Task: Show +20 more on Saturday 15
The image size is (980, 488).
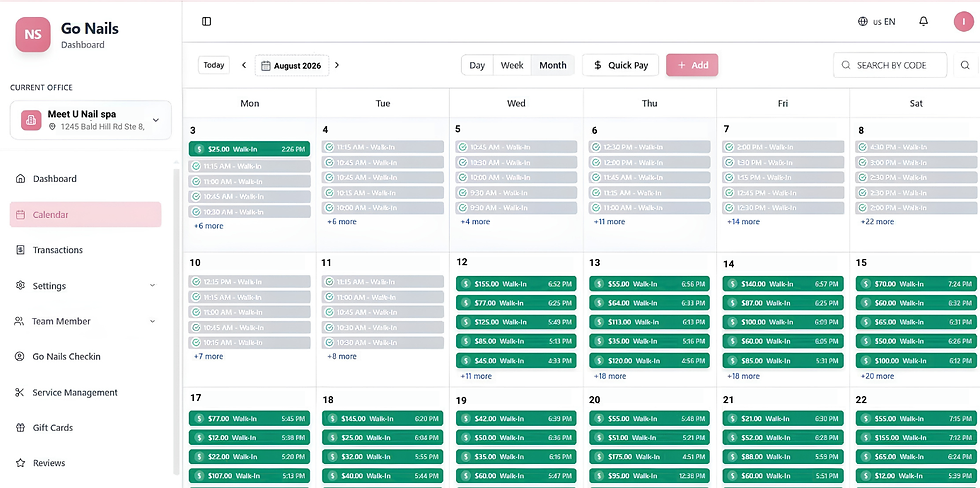Action: (x=877, y=376)
